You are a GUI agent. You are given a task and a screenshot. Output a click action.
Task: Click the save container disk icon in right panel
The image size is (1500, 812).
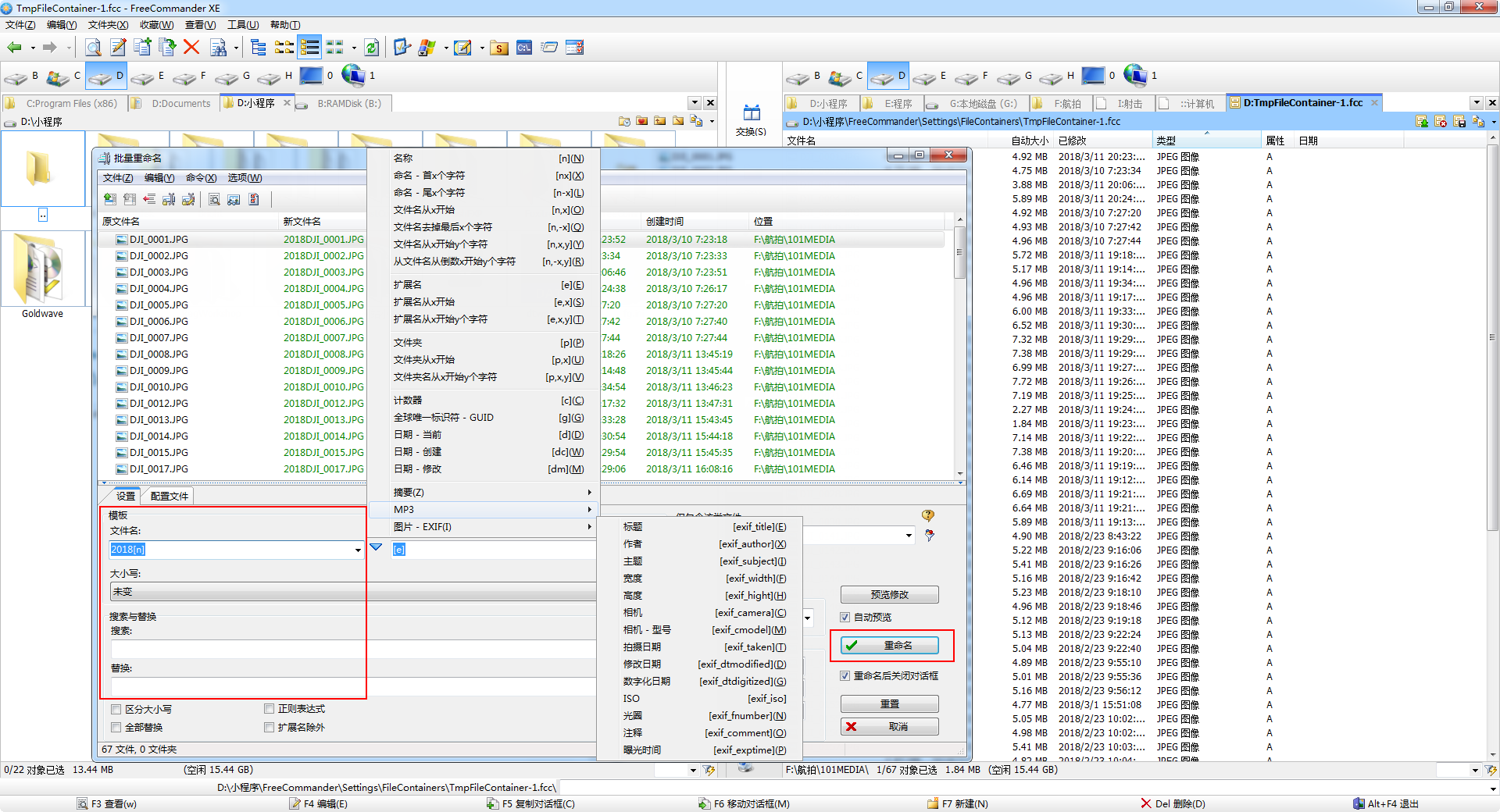point(1459,121)
